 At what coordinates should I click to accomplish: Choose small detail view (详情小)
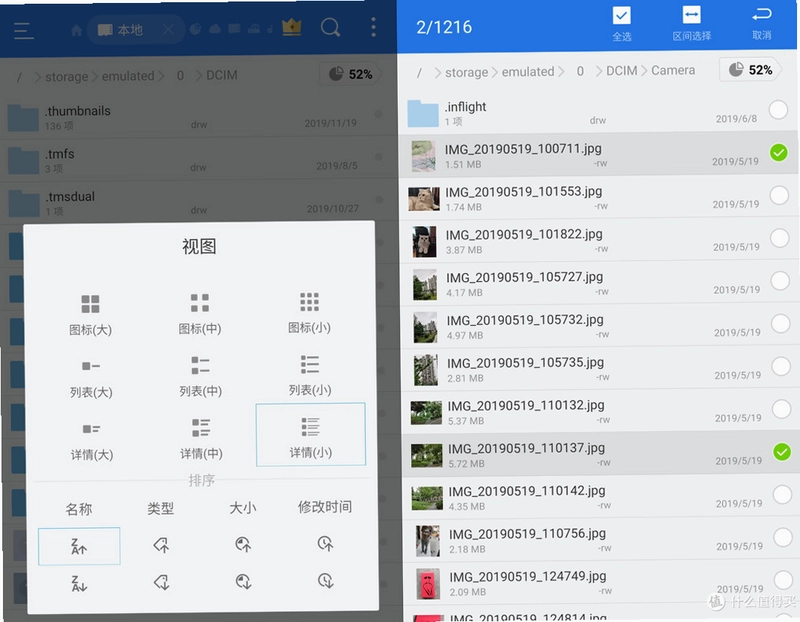(311, 435)
